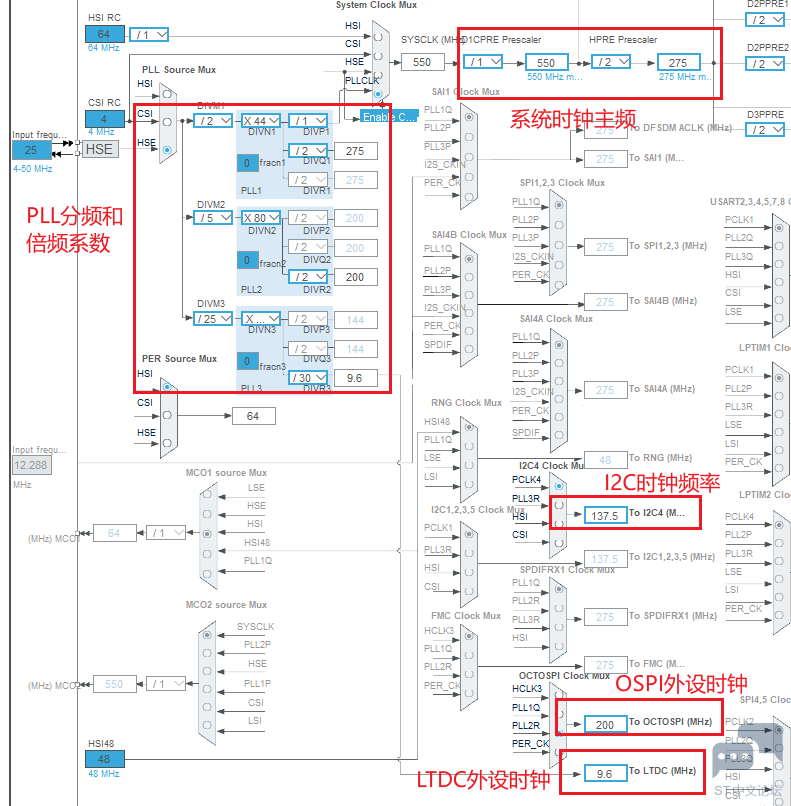The height and width of the screenshot is (806, 791).
Task: Open the HPRE /2 prescaler dropdown
Action: [611, 62]
